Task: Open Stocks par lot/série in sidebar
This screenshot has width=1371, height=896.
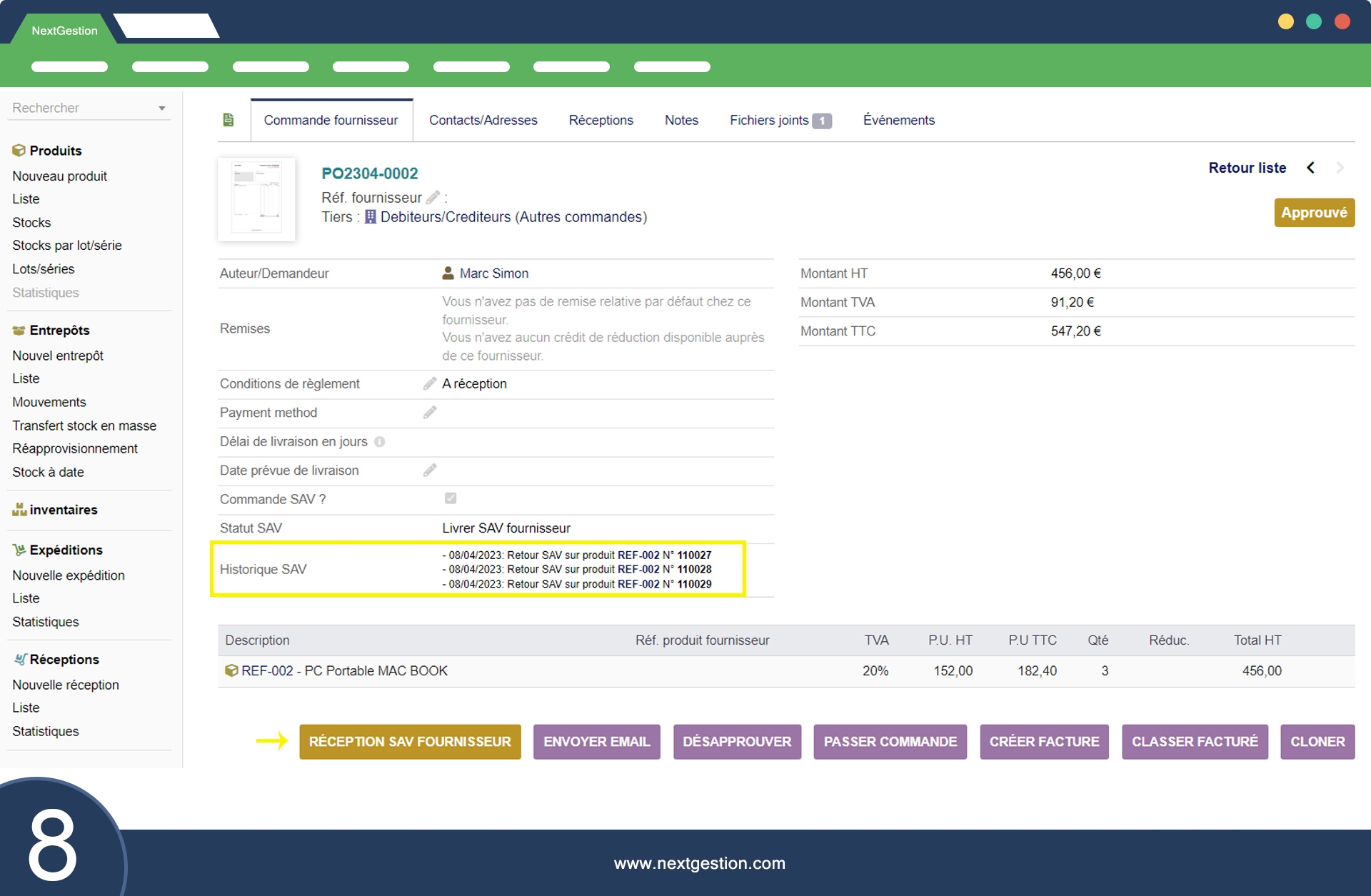Action: pyautogui.click(x=67, y=246)
